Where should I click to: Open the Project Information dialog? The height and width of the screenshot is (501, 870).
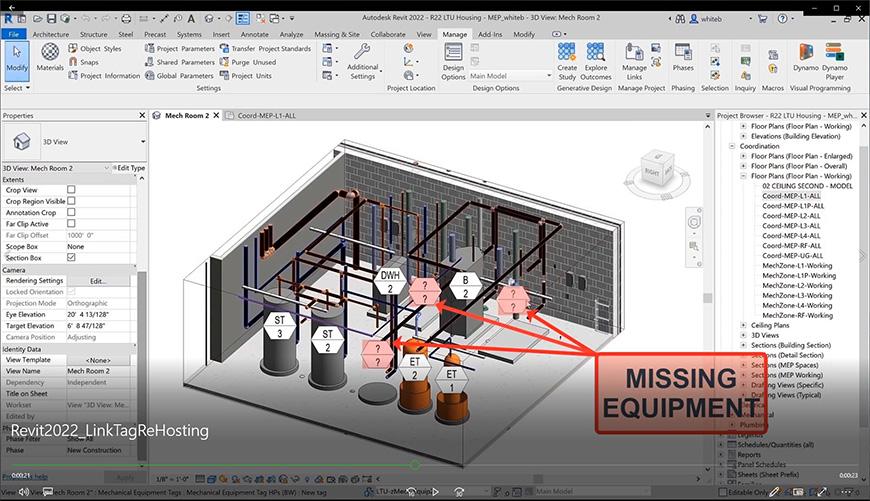104,75
